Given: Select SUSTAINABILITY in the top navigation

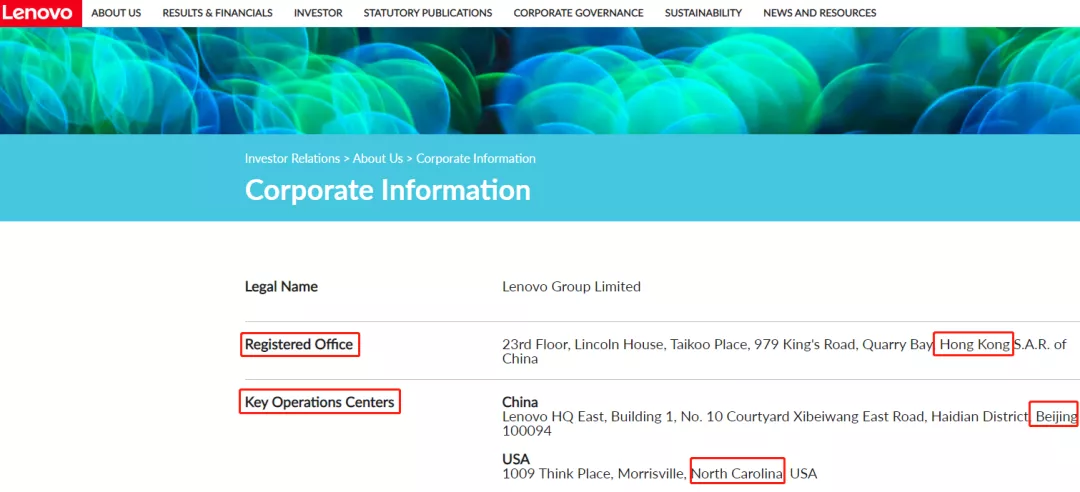Looking at the screenshot, I should [703, 13].
